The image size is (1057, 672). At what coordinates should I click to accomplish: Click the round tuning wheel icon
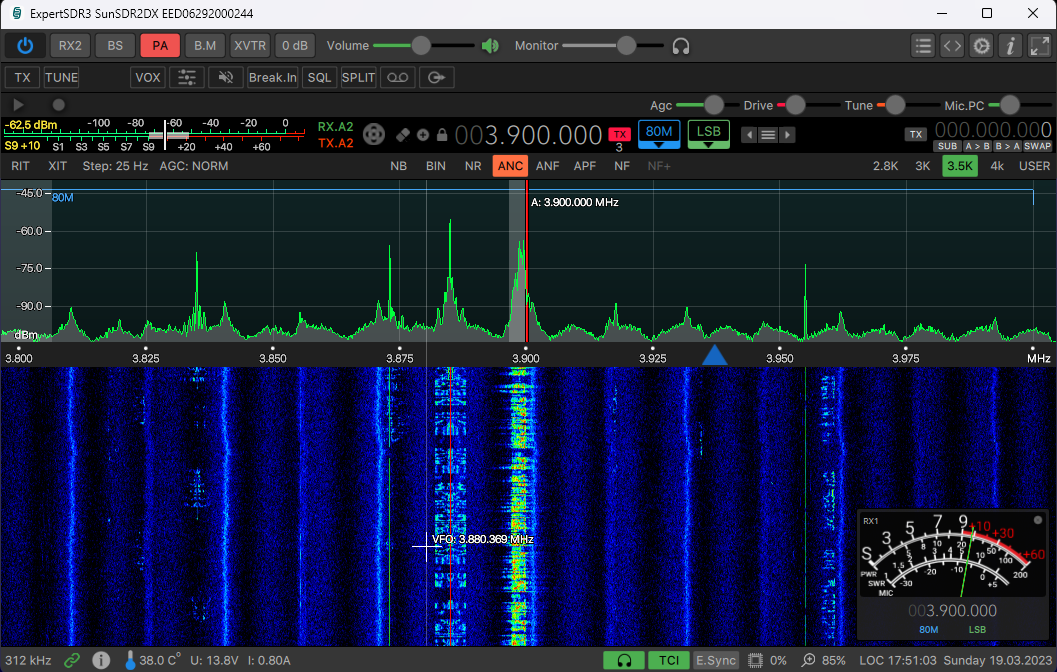[x=373, y=134]
